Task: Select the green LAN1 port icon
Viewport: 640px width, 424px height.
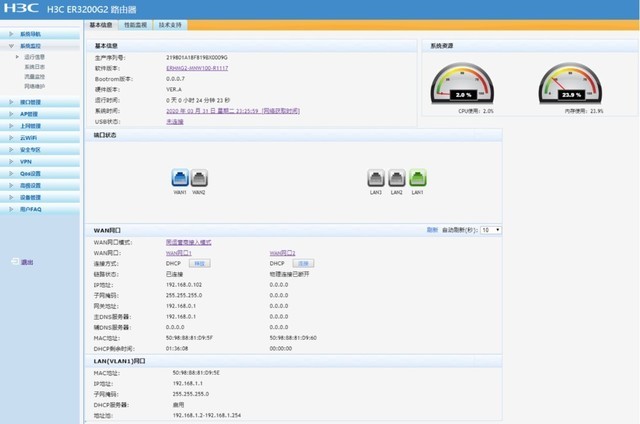Action: click(418, 178)
